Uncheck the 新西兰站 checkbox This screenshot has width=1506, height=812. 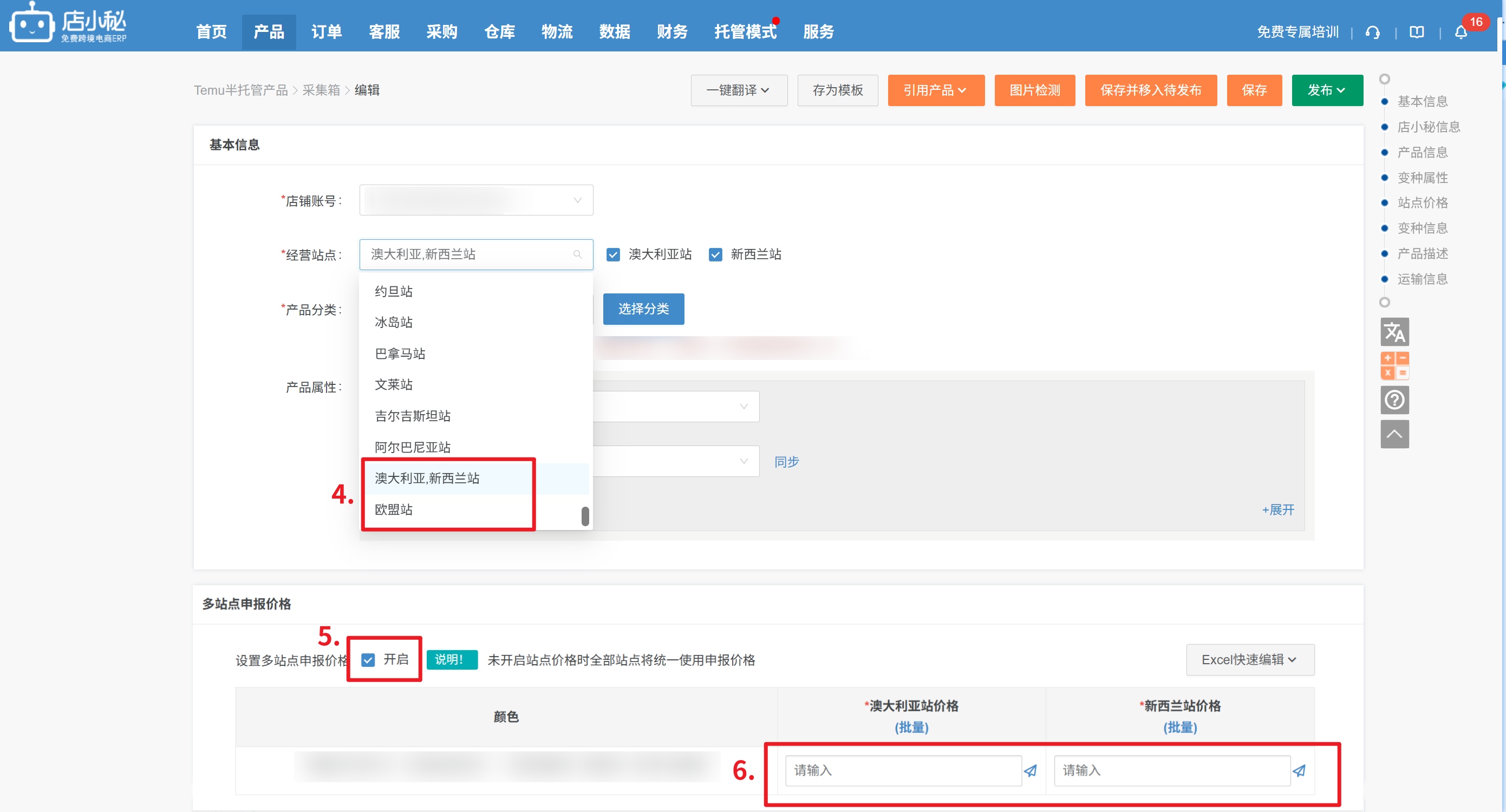click(715, 254)
